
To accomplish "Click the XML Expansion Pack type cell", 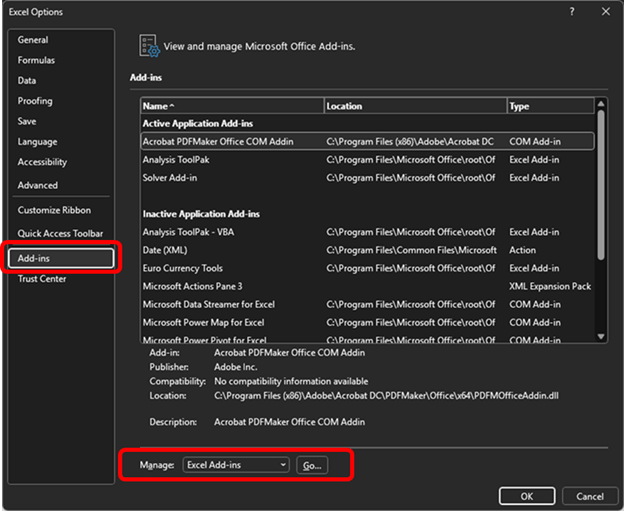I will 550,286.
